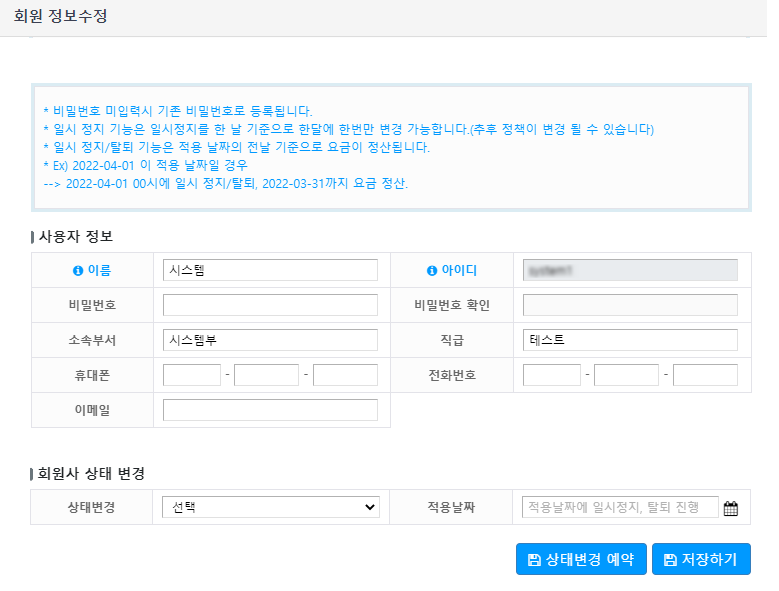Select the 비밀번호 input box
This screenshot has width=779, height=591.
coord(270,305)
